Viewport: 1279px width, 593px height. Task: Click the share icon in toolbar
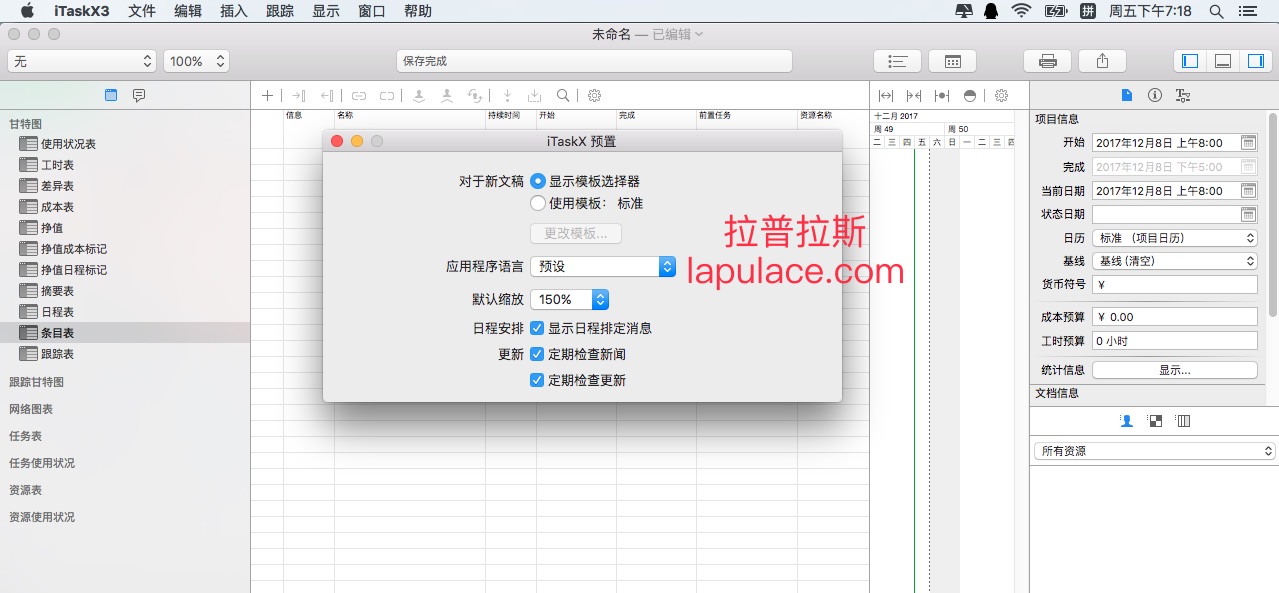[x=1102, y=61]
